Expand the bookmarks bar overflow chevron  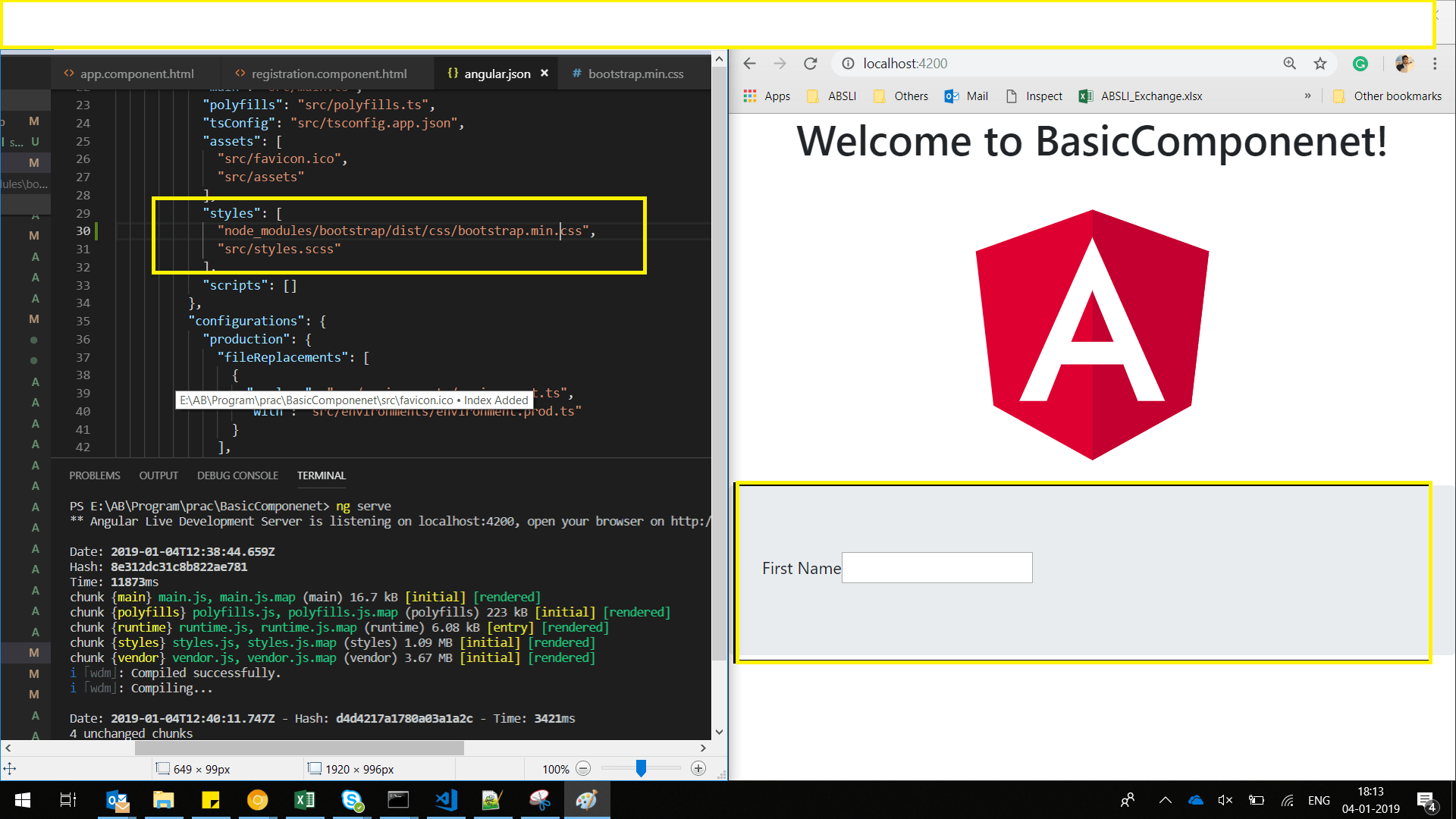pyautogui.click(x=1307, y=96)
